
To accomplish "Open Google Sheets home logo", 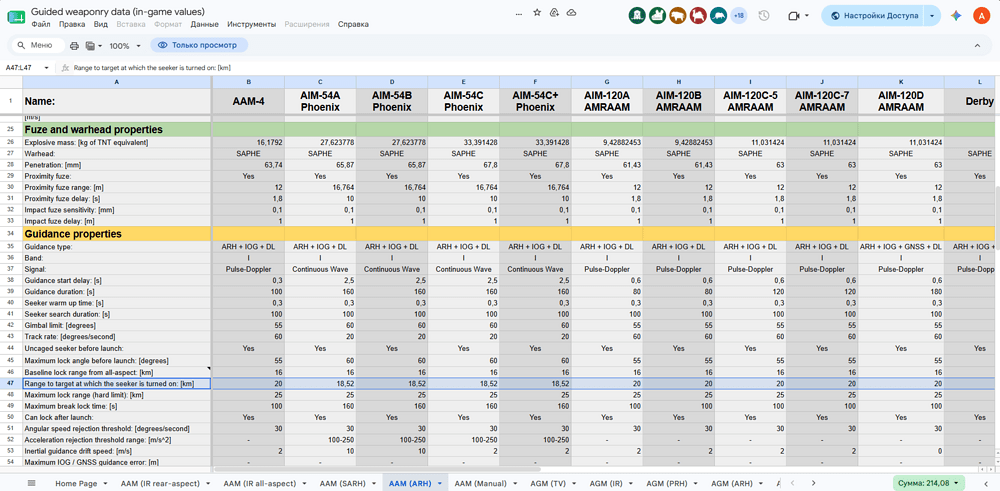I will point(16,17).
